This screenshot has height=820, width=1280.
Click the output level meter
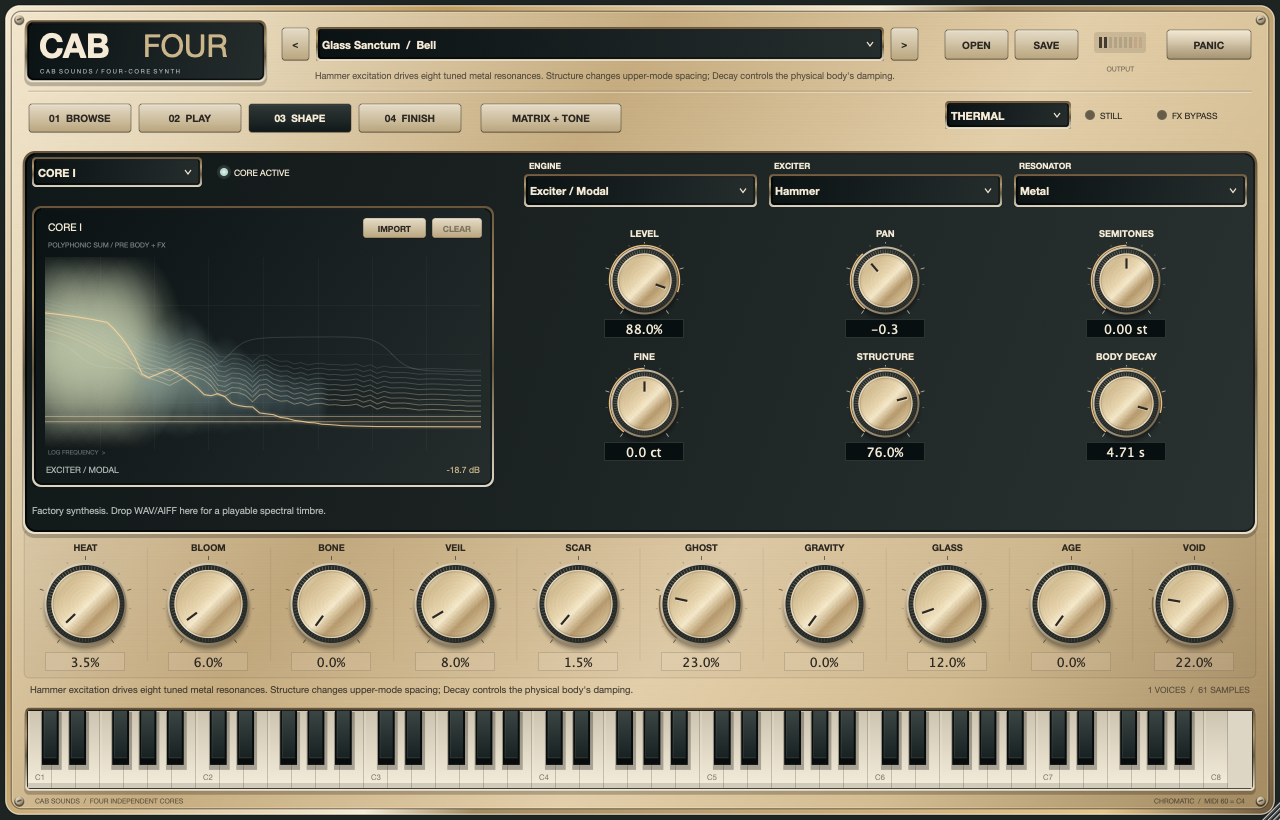(x=1120, y=43)
